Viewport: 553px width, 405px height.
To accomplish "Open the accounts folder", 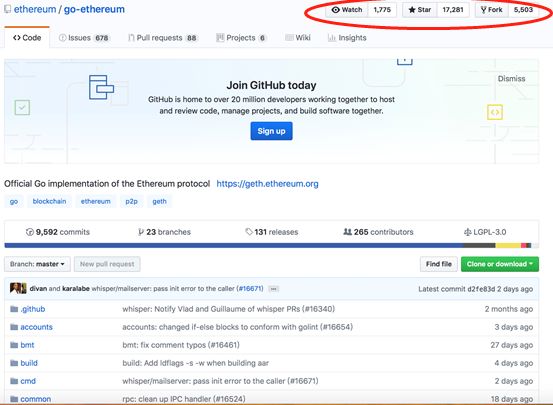I will (x=36, y=327).
